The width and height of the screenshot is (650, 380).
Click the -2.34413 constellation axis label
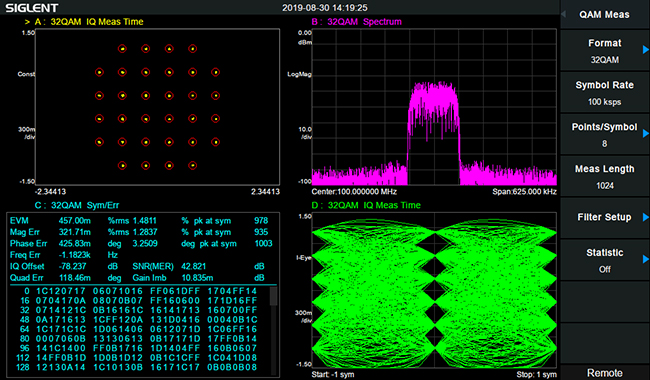click(x=50, y=191)
